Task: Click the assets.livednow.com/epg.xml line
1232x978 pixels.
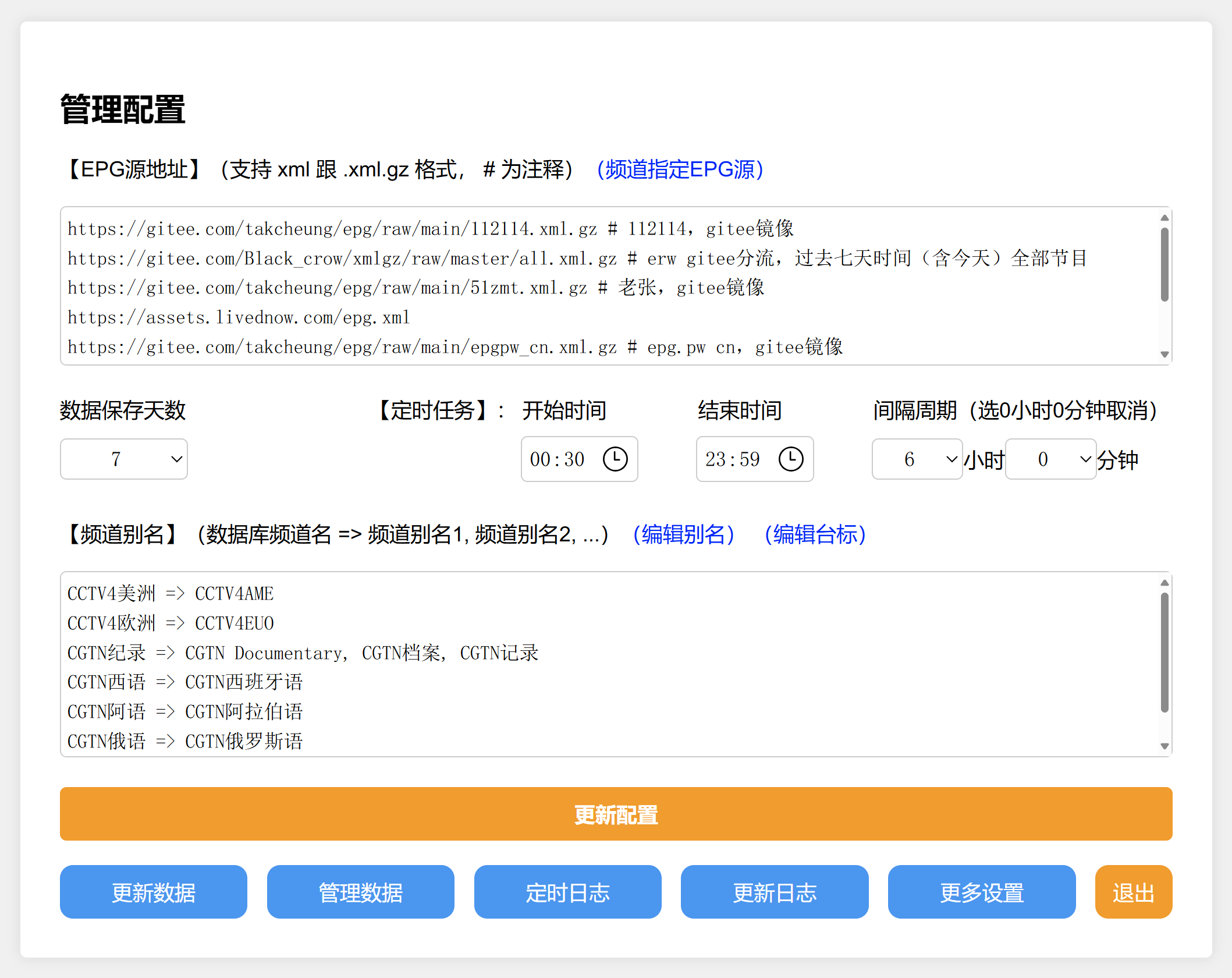Action: 239,317
